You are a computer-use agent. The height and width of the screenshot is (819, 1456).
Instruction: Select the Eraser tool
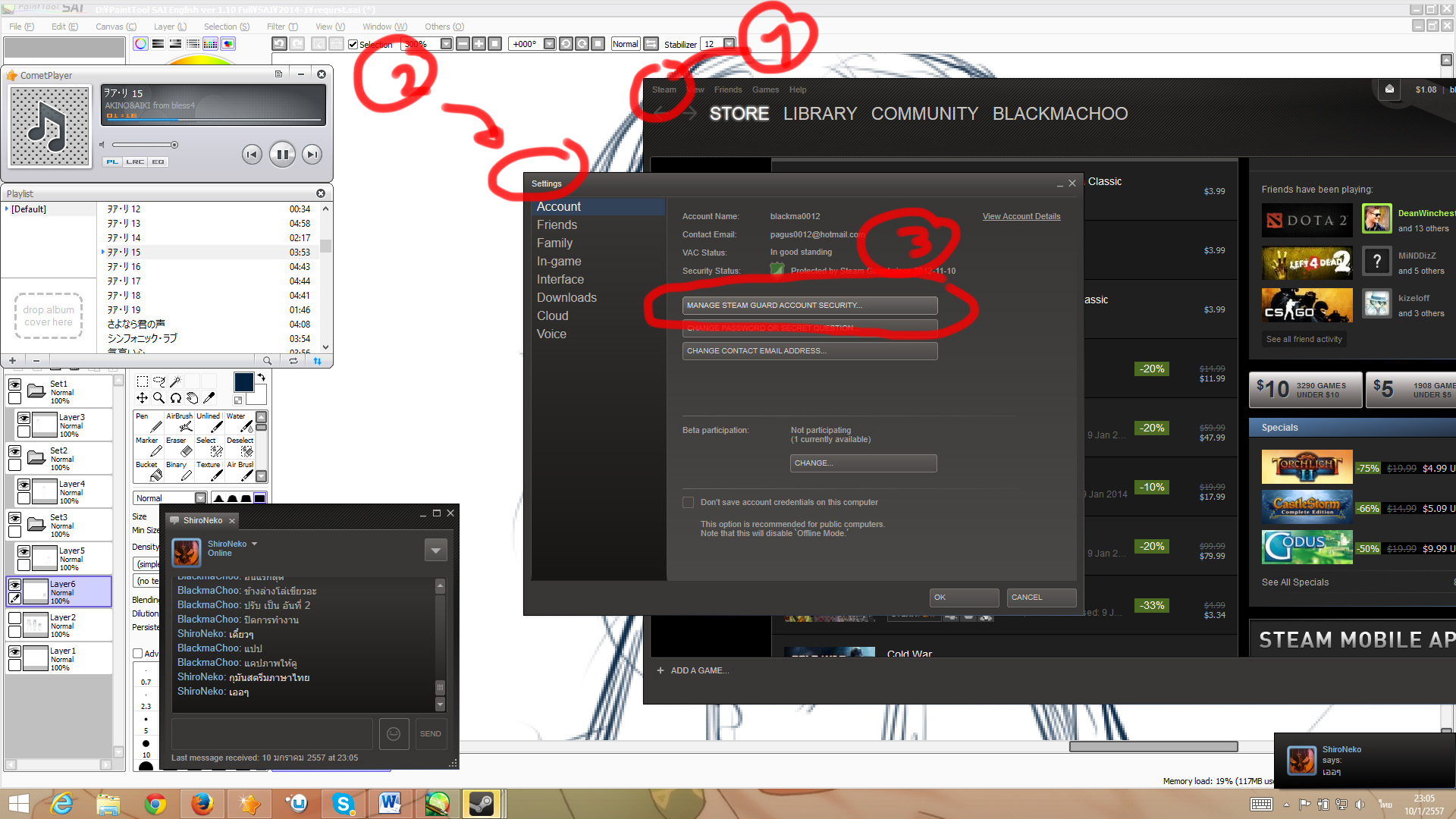pos(179,447)
